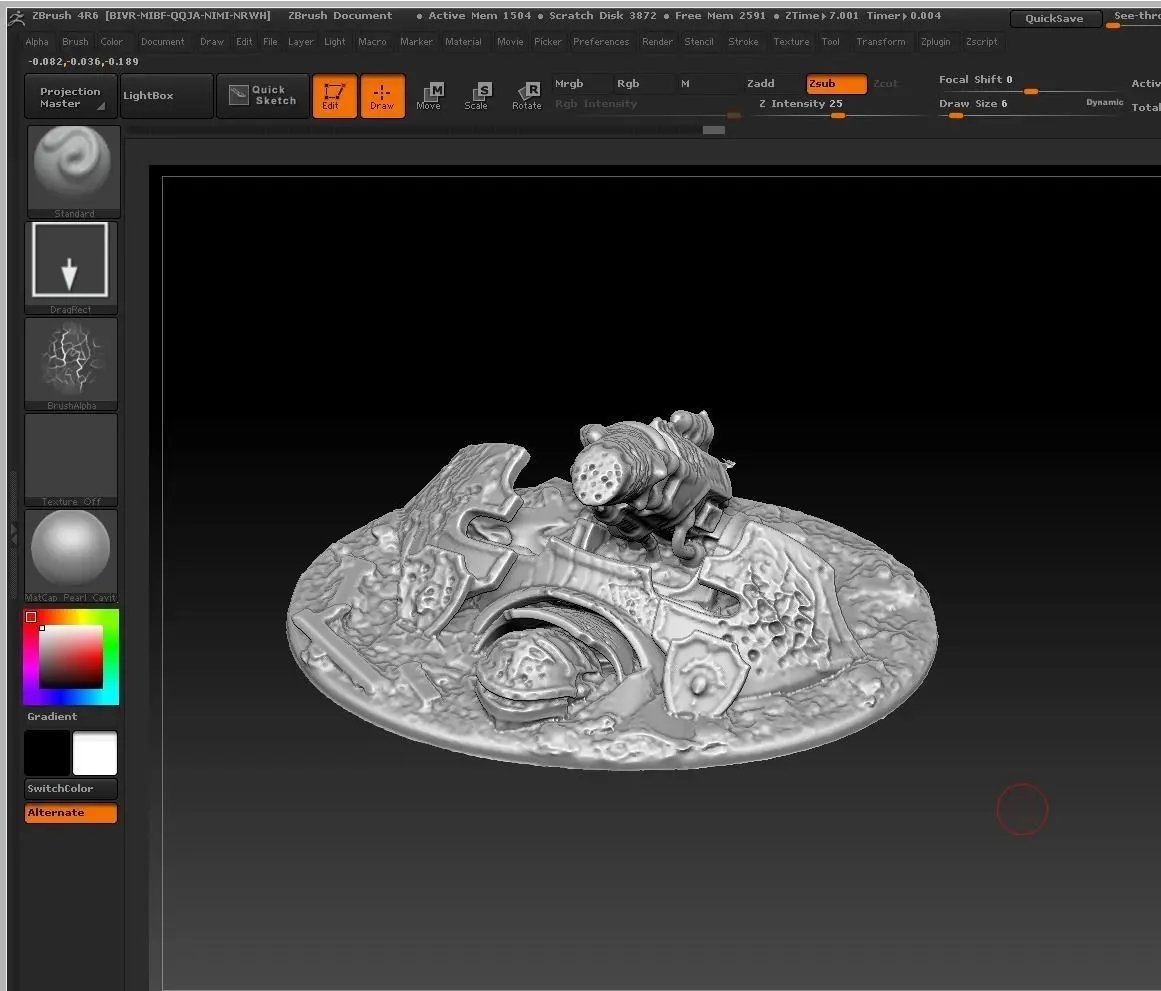Click the ZBrush Document title text
The width and height of the screenshot is (1161, 991).
pyautogui.click(x=340, y=16)
